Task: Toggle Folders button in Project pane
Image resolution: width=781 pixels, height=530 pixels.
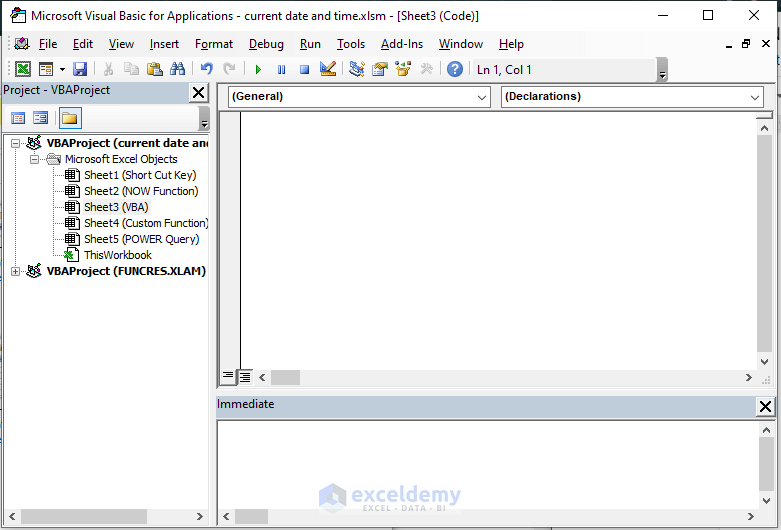Action: (x=70, y=118)
